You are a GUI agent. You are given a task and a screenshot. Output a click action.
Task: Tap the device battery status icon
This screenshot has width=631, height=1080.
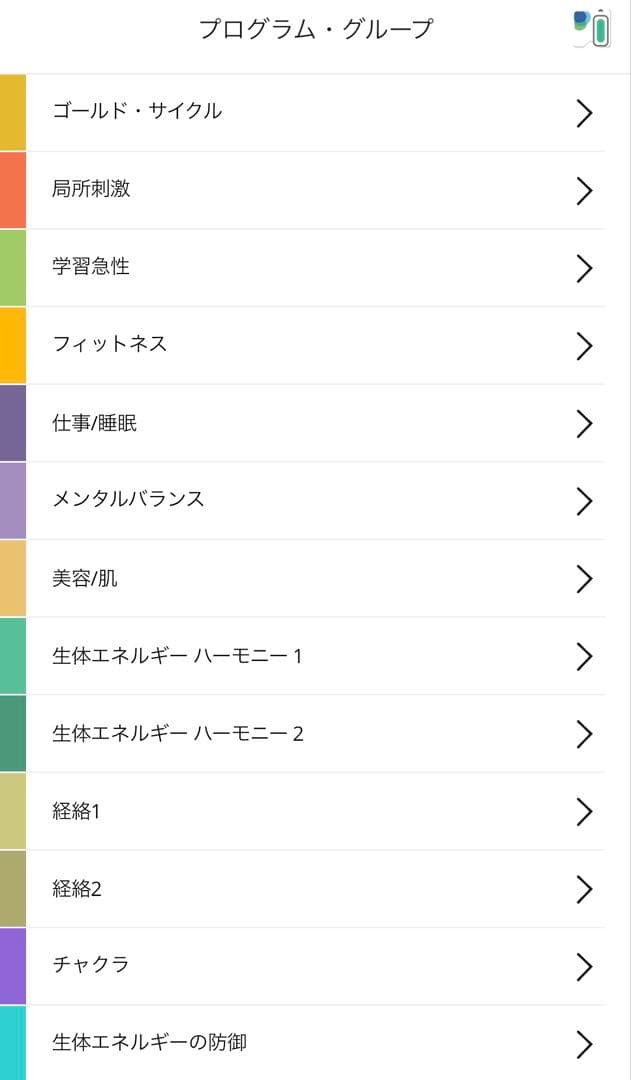click(x=601, y=27)
